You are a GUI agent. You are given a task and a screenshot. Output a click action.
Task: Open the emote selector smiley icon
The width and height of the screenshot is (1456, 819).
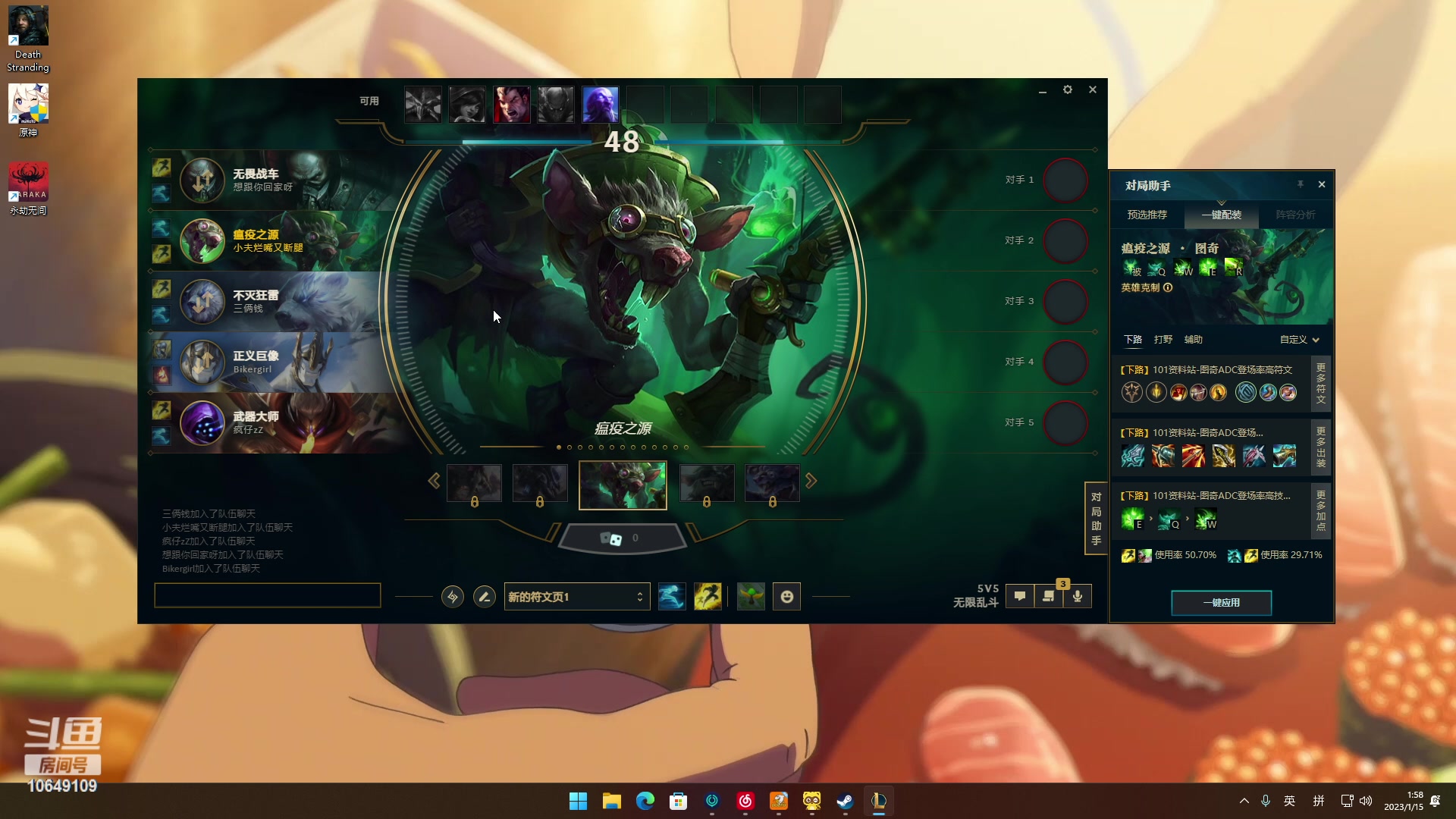(x=786, y=597)
